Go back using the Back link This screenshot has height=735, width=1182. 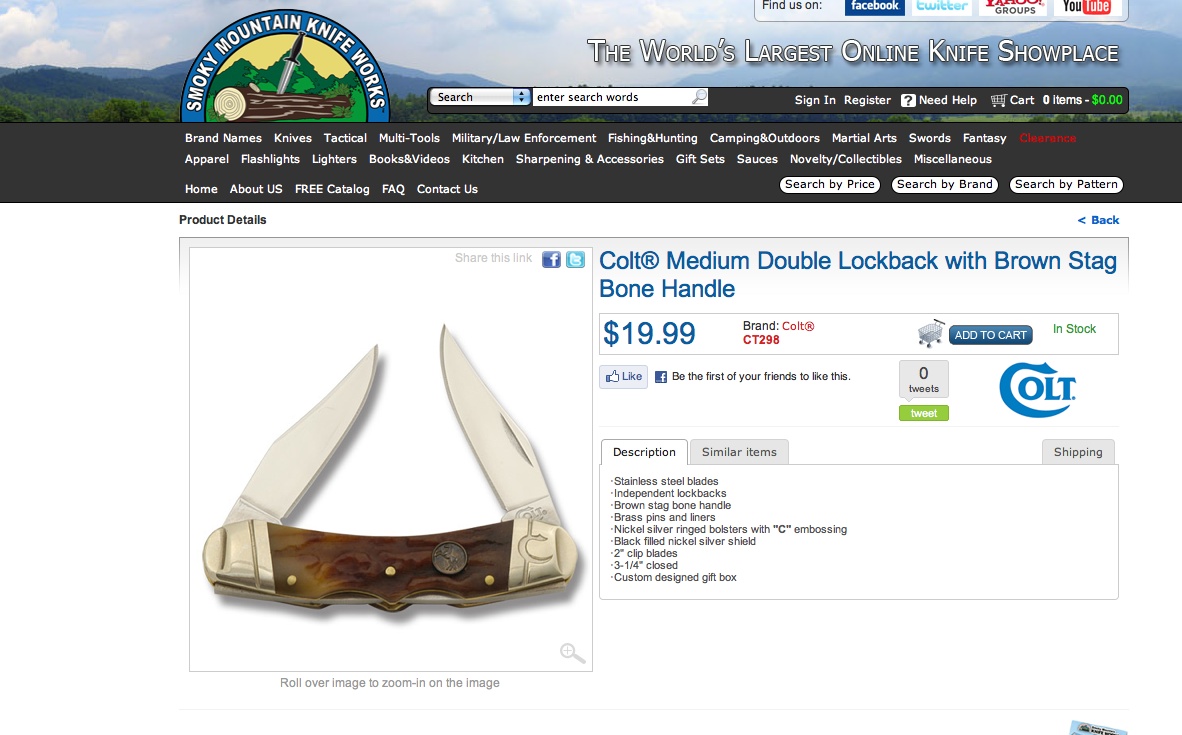pos(1098,220)
